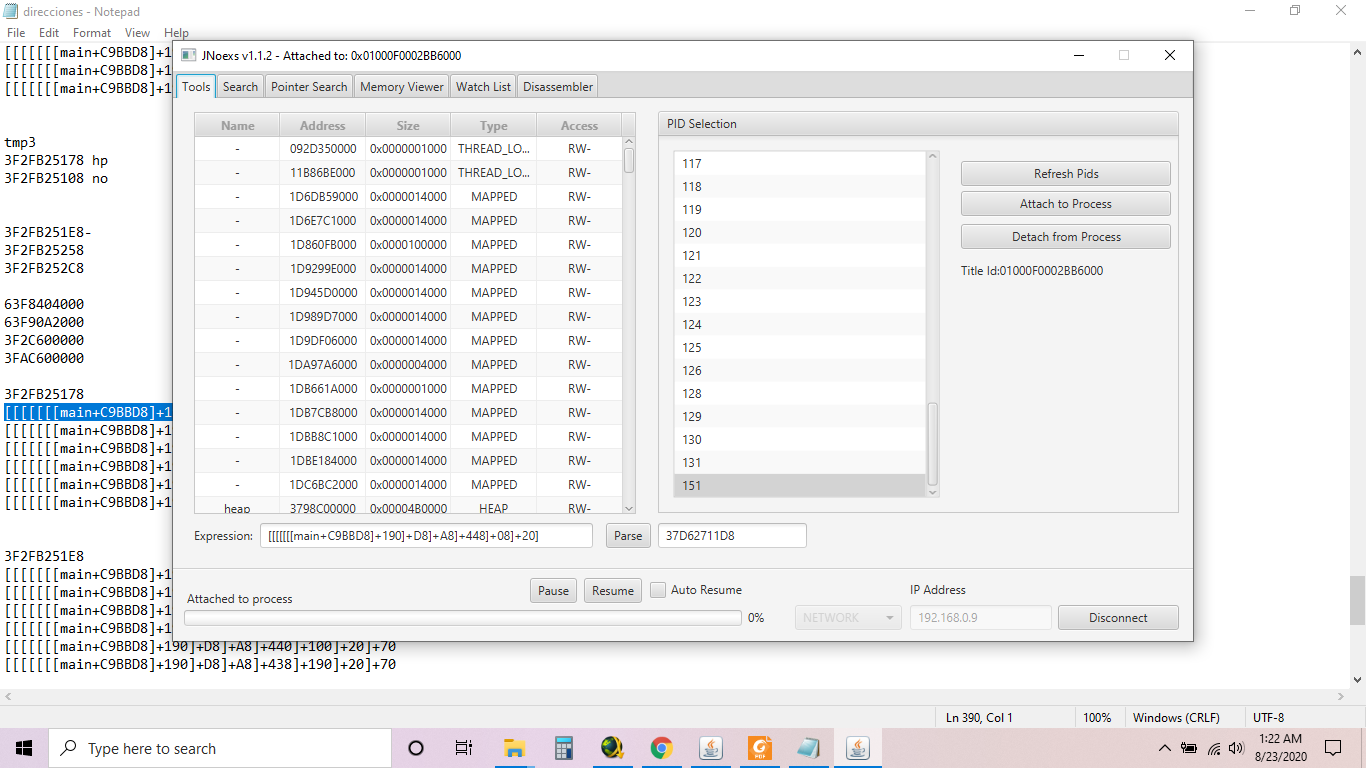
Task: Open the Task View taskbar icon
Action: pos(464,748)
